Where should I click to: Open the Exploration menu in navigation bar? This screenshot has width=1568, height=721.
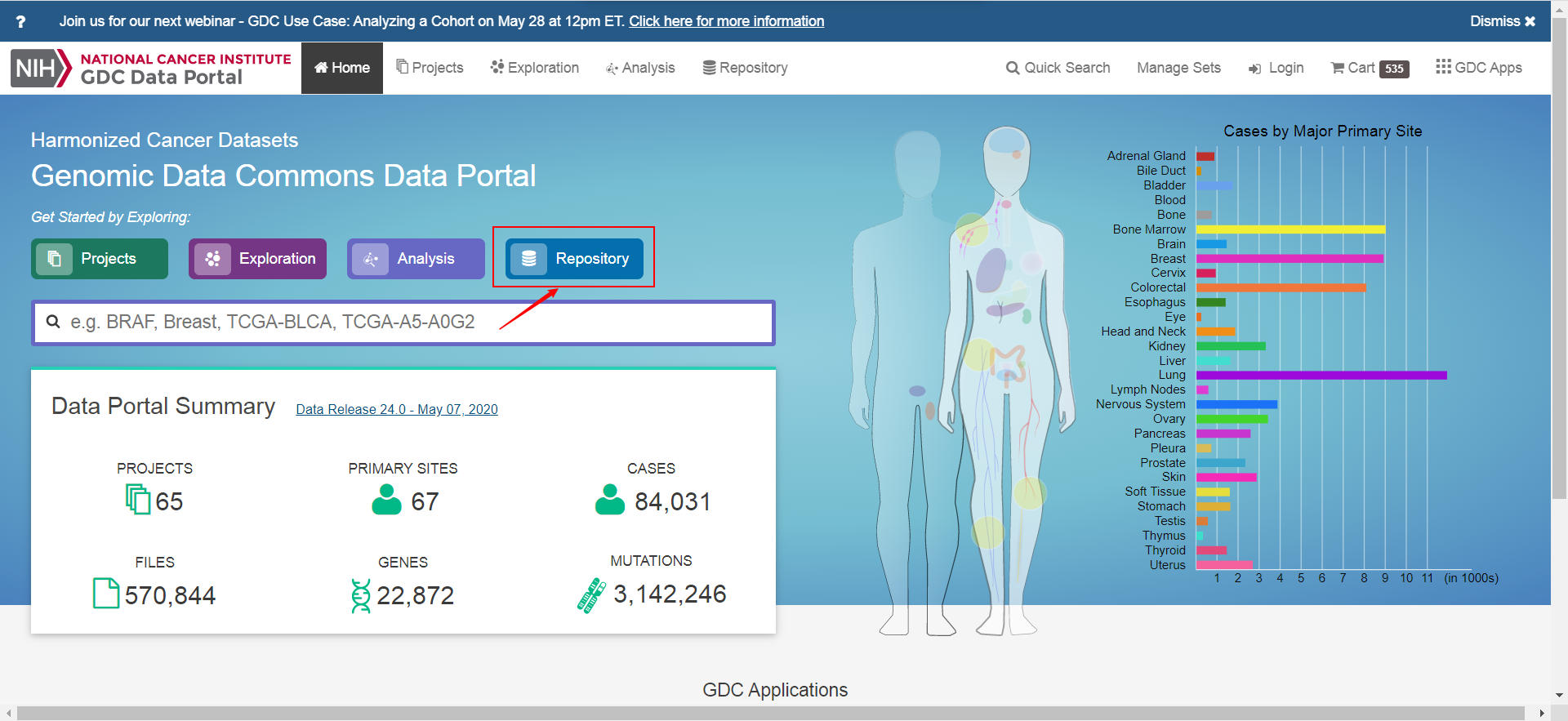tap(535, 68)
